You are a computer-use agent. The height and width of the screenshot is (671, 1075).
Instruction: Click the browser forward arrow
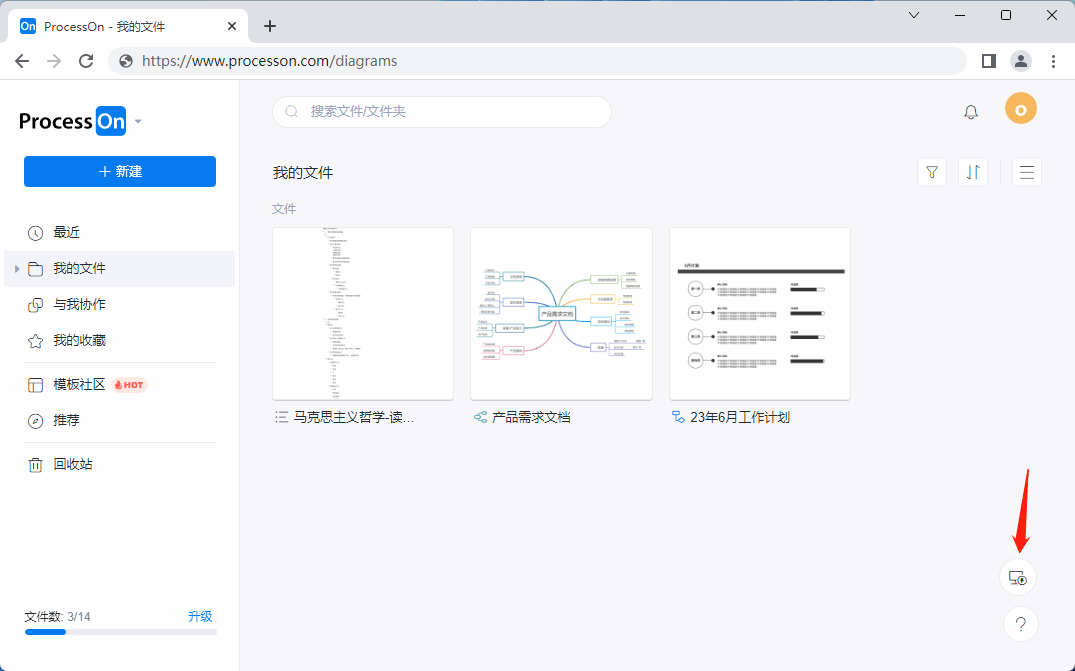[x=53, y=61]
